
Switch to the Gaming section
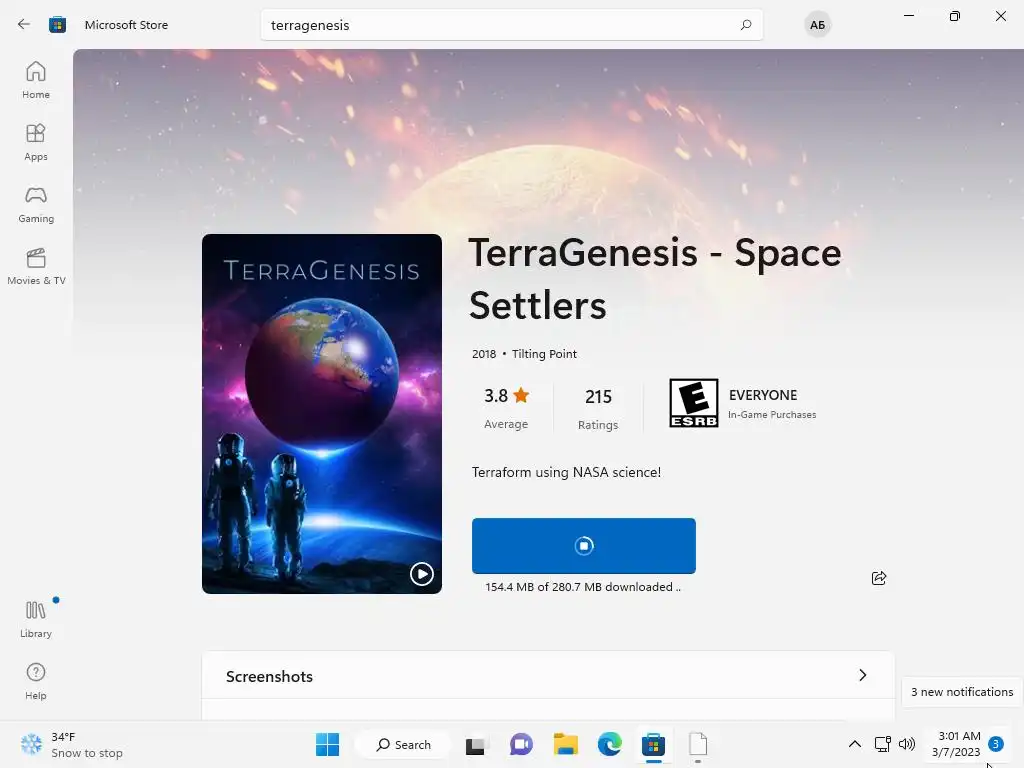[36, 204]
